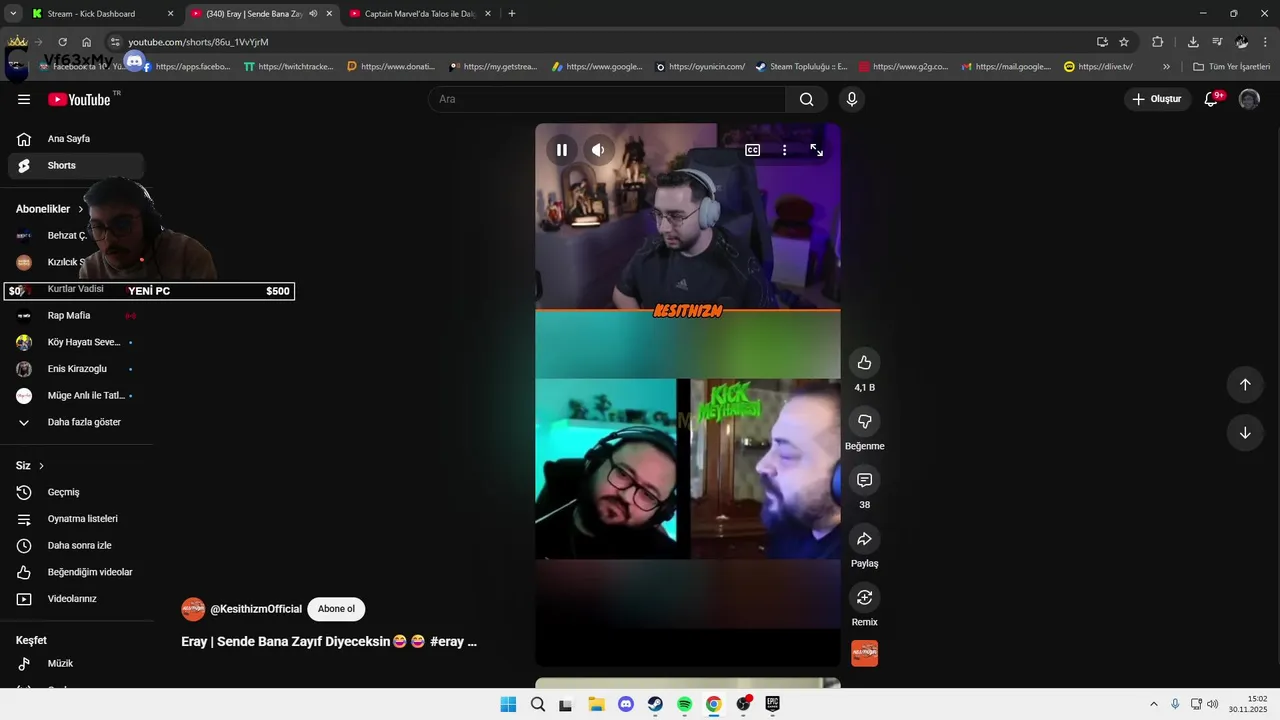This screenshot has height=720, width=1280.
Task: Expand the Abonelikler section chevron
Action: [x=81, y=209]
